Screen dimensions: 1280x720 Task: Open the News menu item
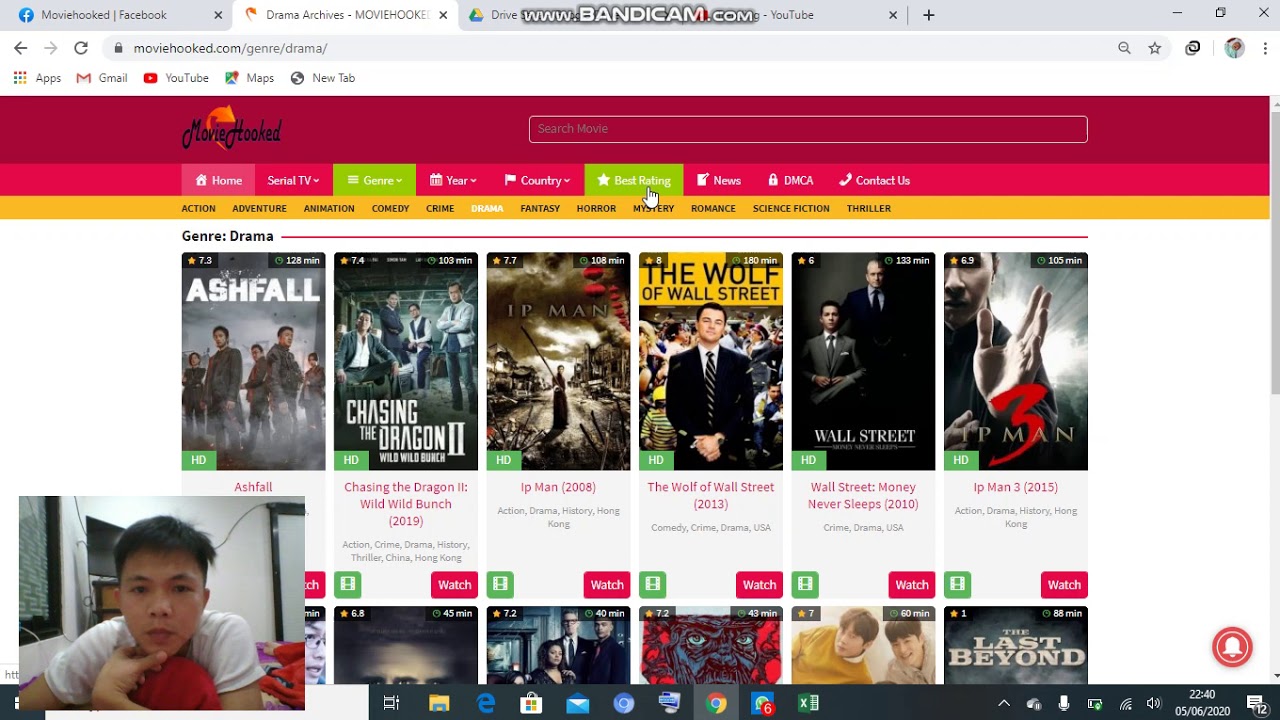coord(718,181)
